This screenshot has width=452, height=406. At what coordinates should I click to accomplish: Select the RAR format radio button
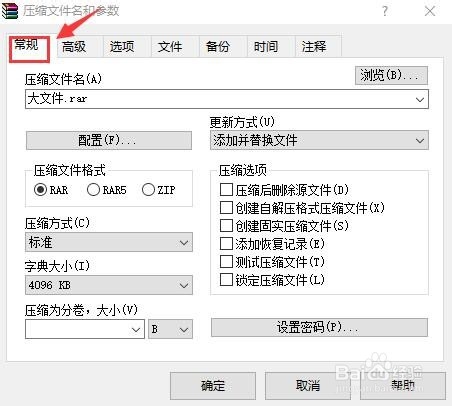click(40, 190)
